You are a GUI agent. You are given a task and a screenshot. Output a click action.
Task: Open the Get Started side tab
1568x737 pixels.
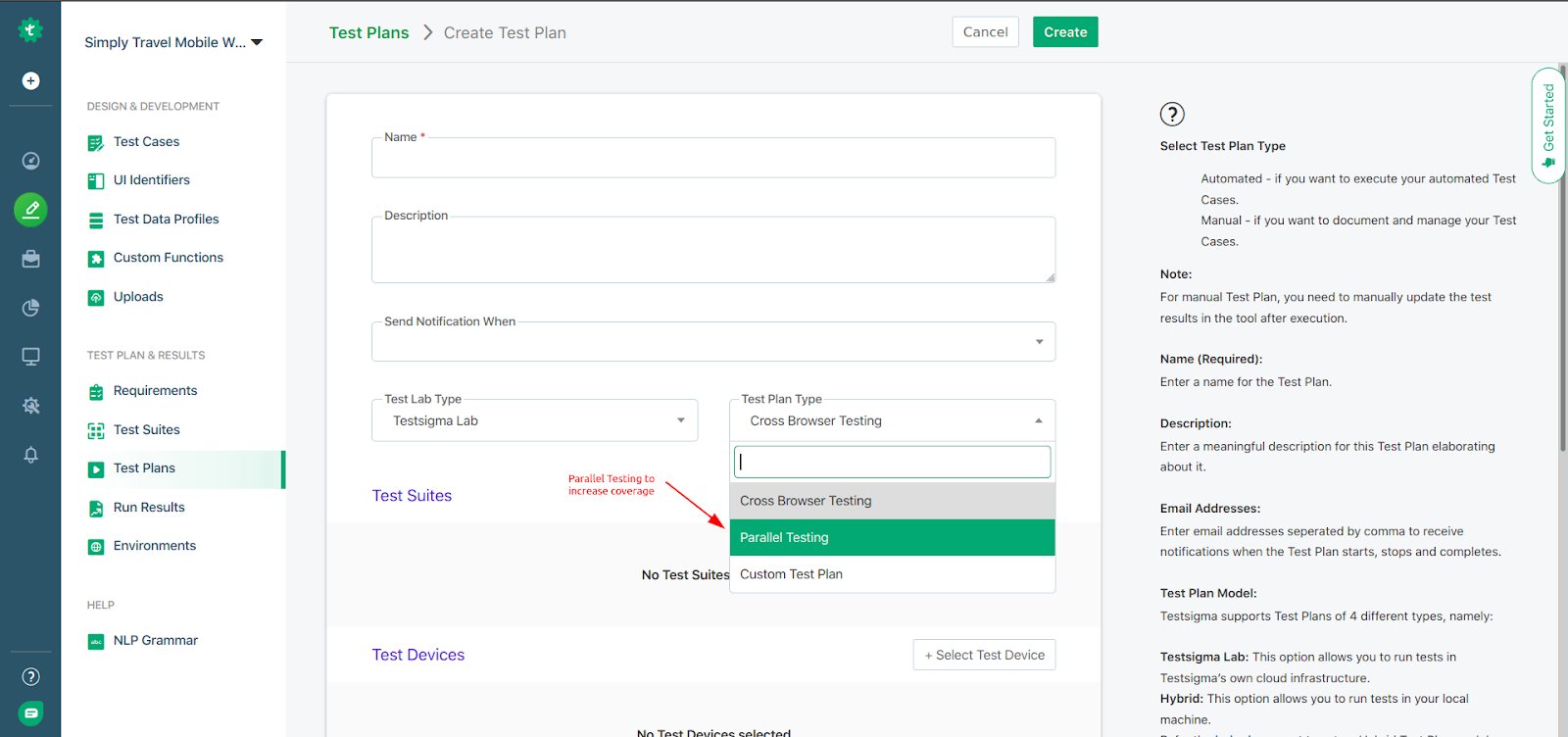click(x=1548, y=125)
